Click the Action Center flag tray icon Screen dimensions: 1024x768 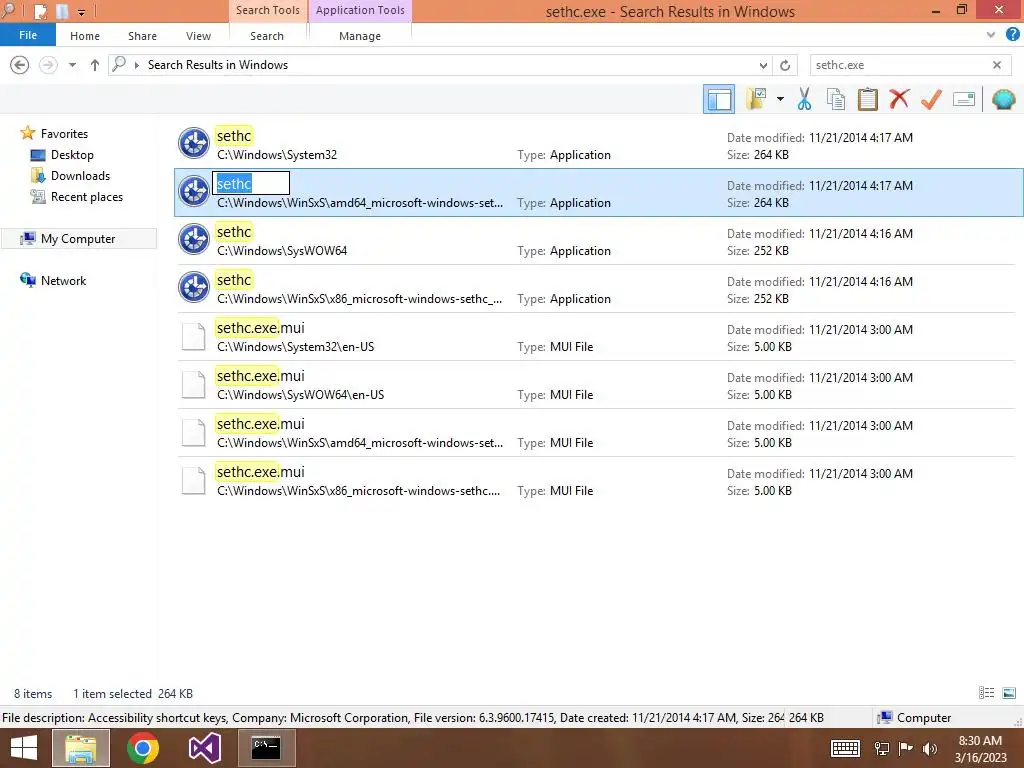point(906,749)
